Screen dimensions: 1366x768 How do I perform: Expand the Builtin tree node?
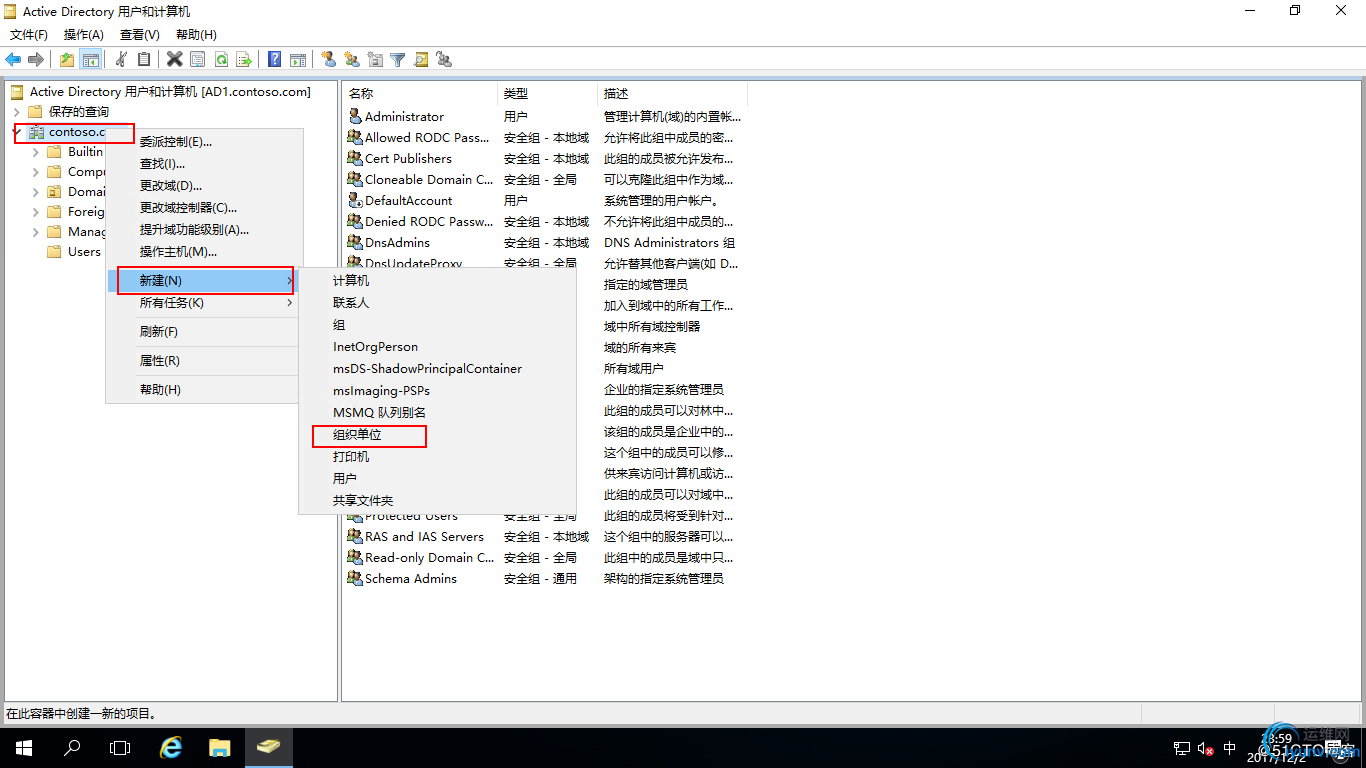click(x=36, y=152)
